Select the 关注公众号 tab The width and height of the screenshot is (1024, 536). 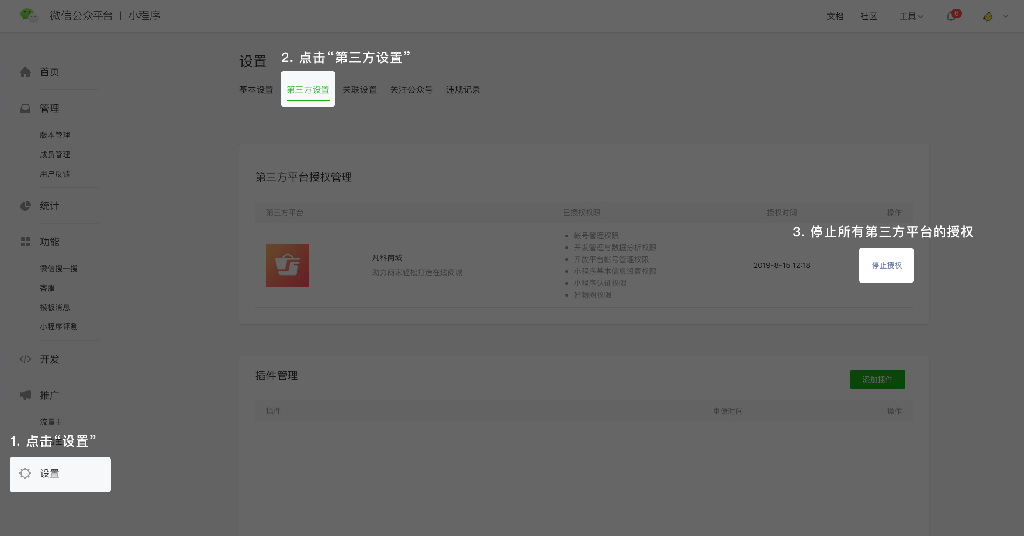[411, 90]
